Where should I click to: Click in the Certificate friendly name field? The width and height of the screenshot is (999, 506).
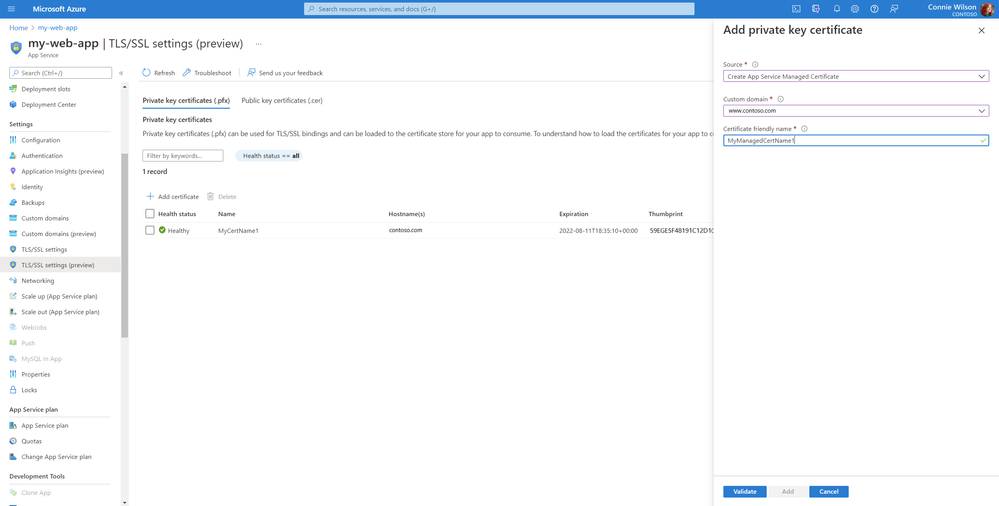pos(856,140)
